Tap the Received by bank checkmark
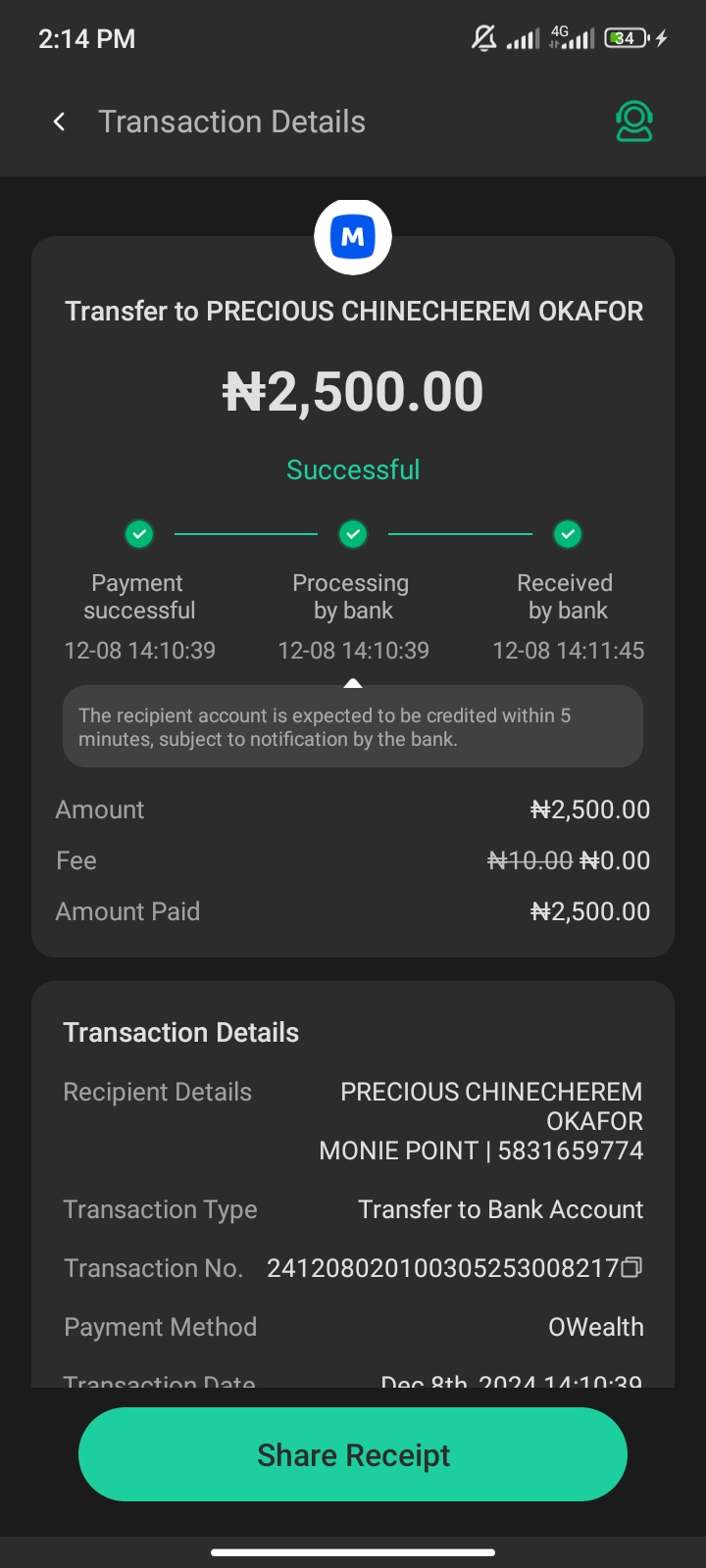This screenshot has height=1568, width=706. [x=568, y=534]
